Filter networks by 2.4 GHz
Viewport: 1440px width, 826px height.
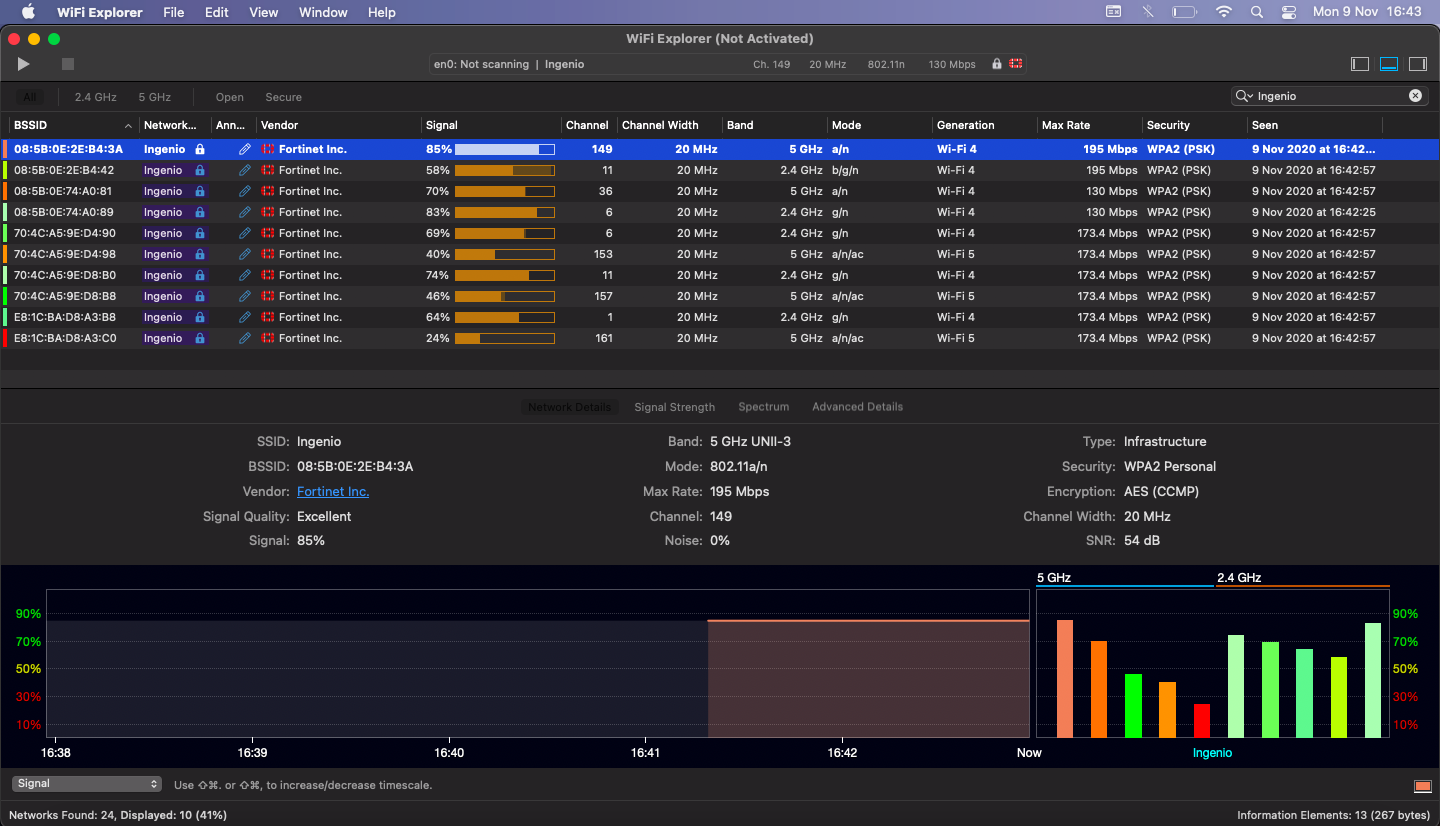pyautogui.click(x=96, y=97)
